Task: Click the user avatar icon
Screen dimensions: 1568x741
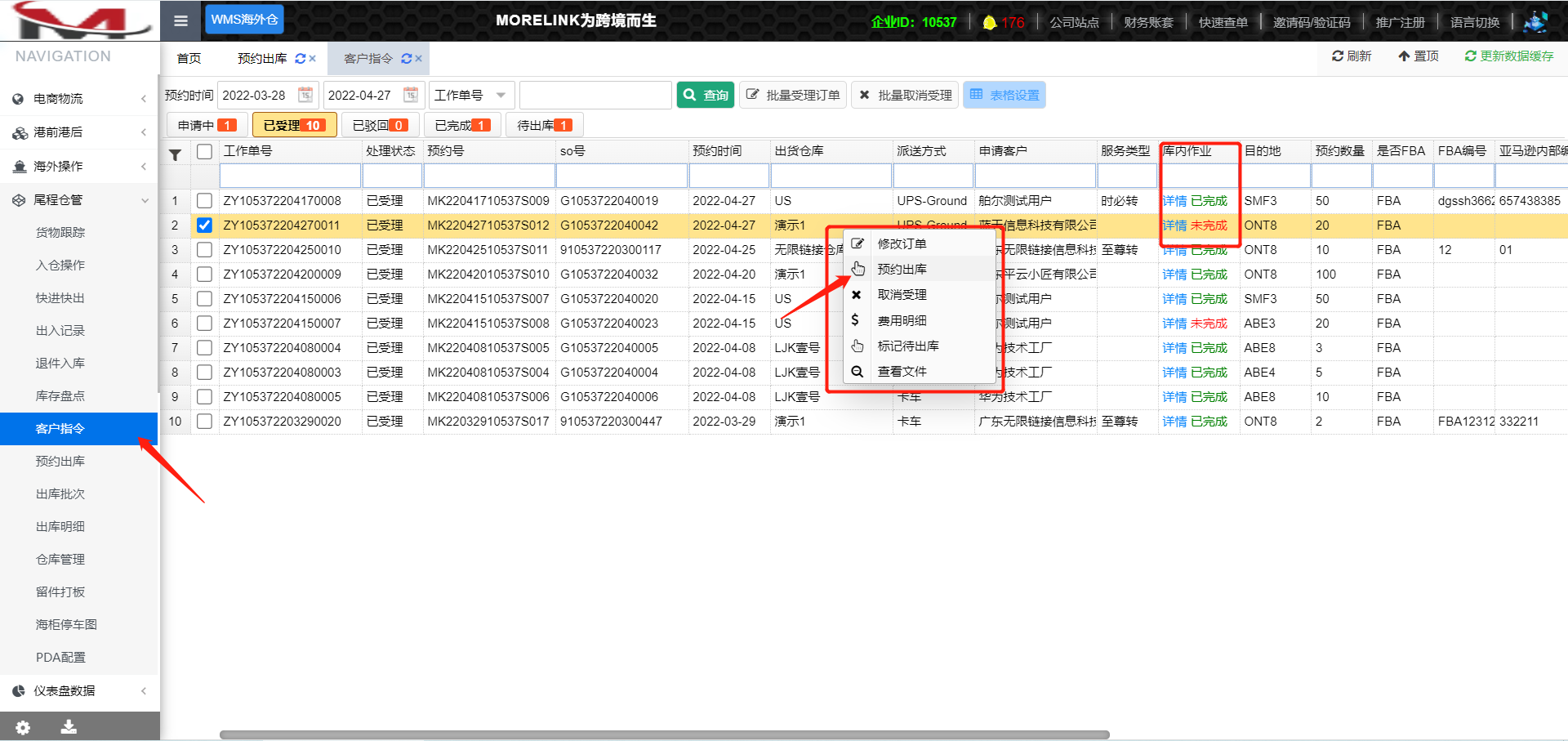Action: click(x=1535, y=21)
